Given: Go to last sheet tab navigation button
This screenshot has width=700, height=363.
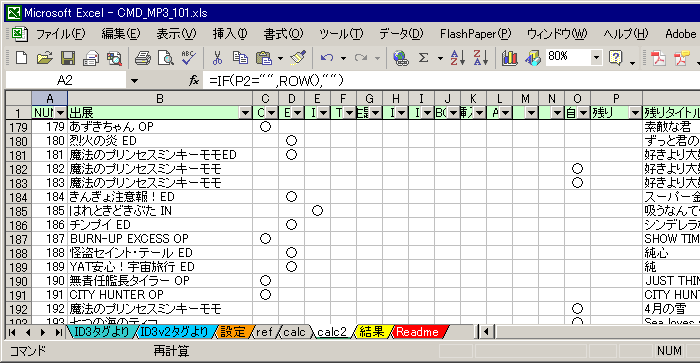Looking at the screenshot, I should [x=58, y=332].
